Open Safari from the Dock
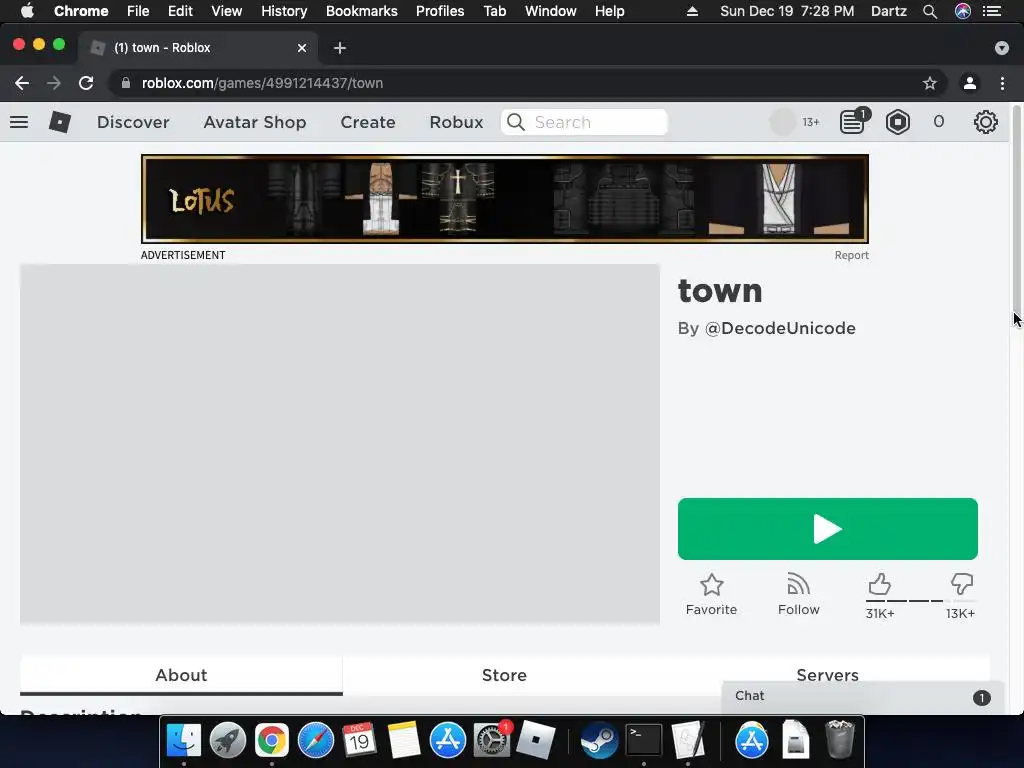This screenshot has width=1024, height=768. point(315,741)
